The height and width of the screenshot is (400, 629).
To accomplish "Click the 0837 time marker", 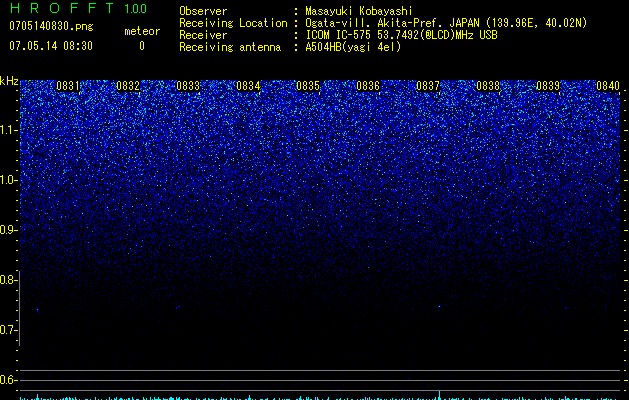I will click(x=428, y=85).
